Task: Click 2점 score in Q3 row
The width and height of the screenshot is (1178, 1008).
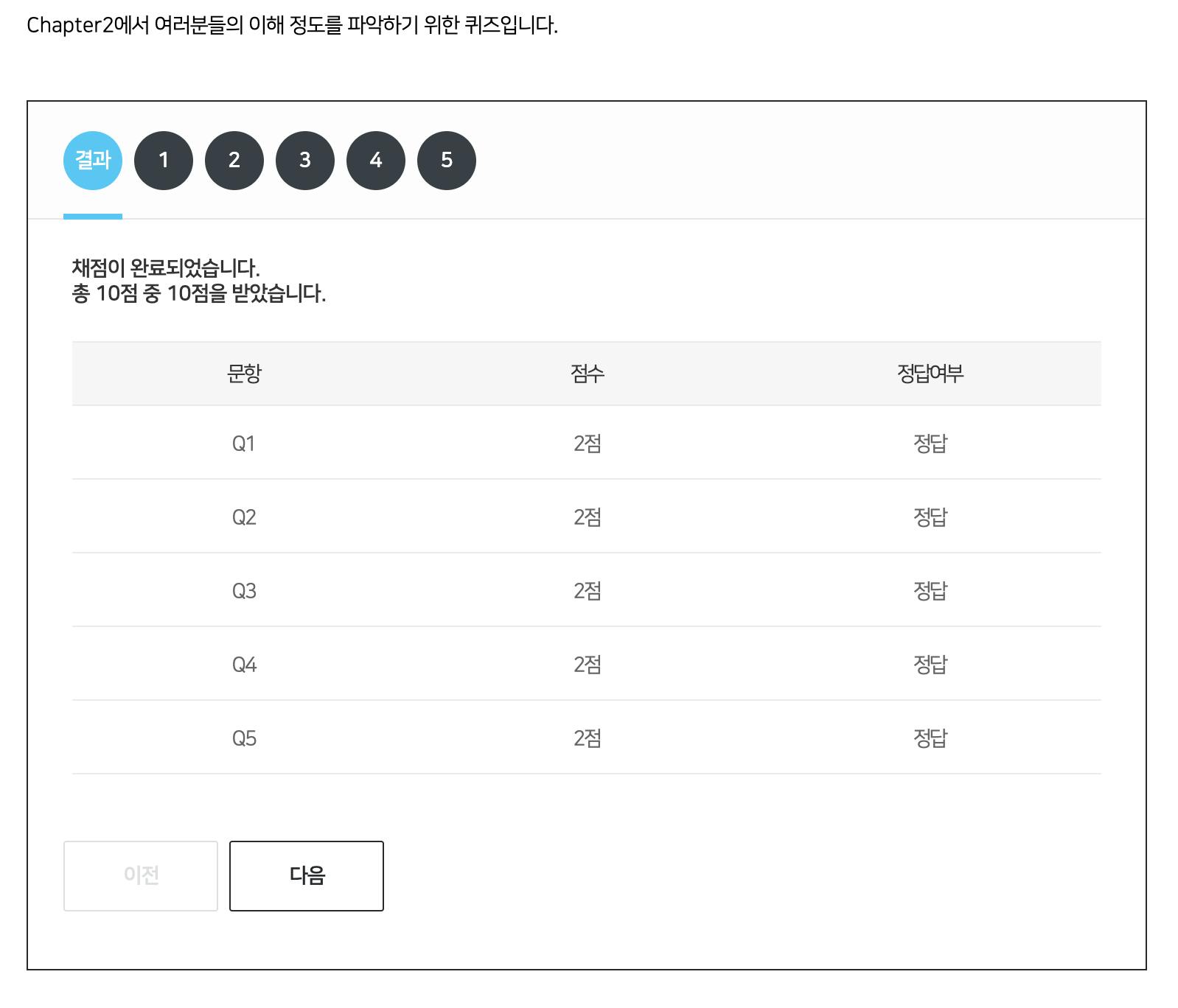Action: click(588, 591)
